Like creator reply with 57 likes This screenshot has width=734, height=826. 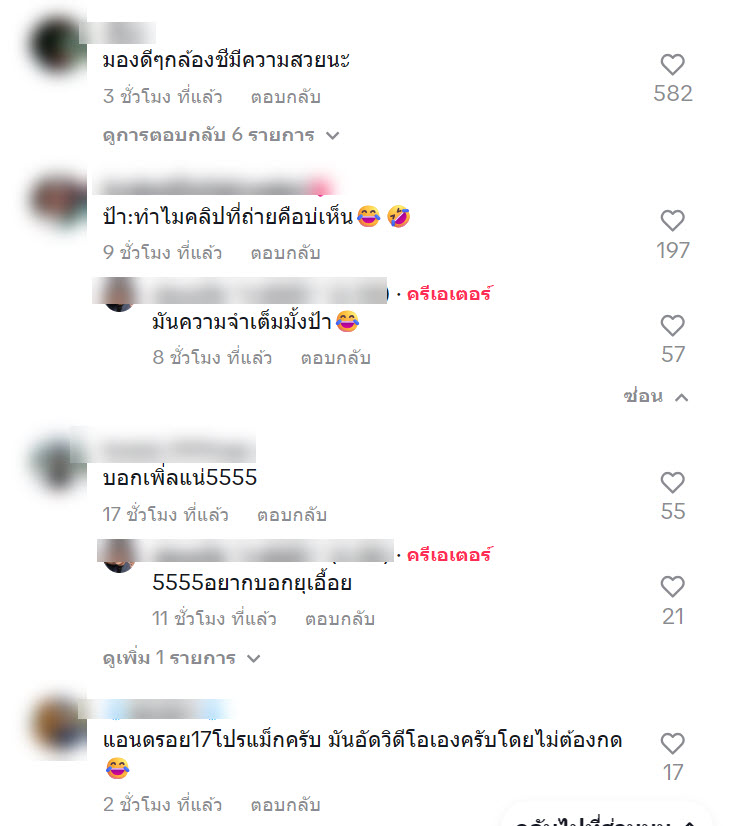point(672,326)
